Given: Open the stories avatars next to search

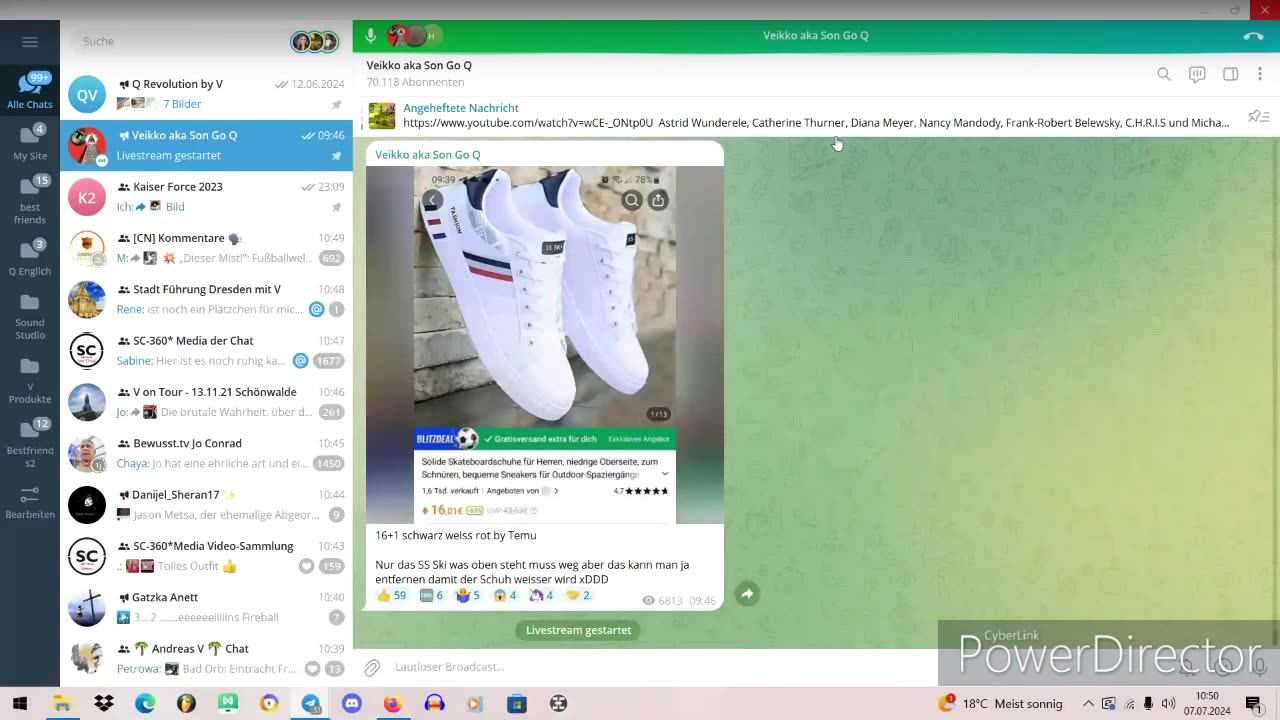Looking at the screenshot, I should pos(315,41).
